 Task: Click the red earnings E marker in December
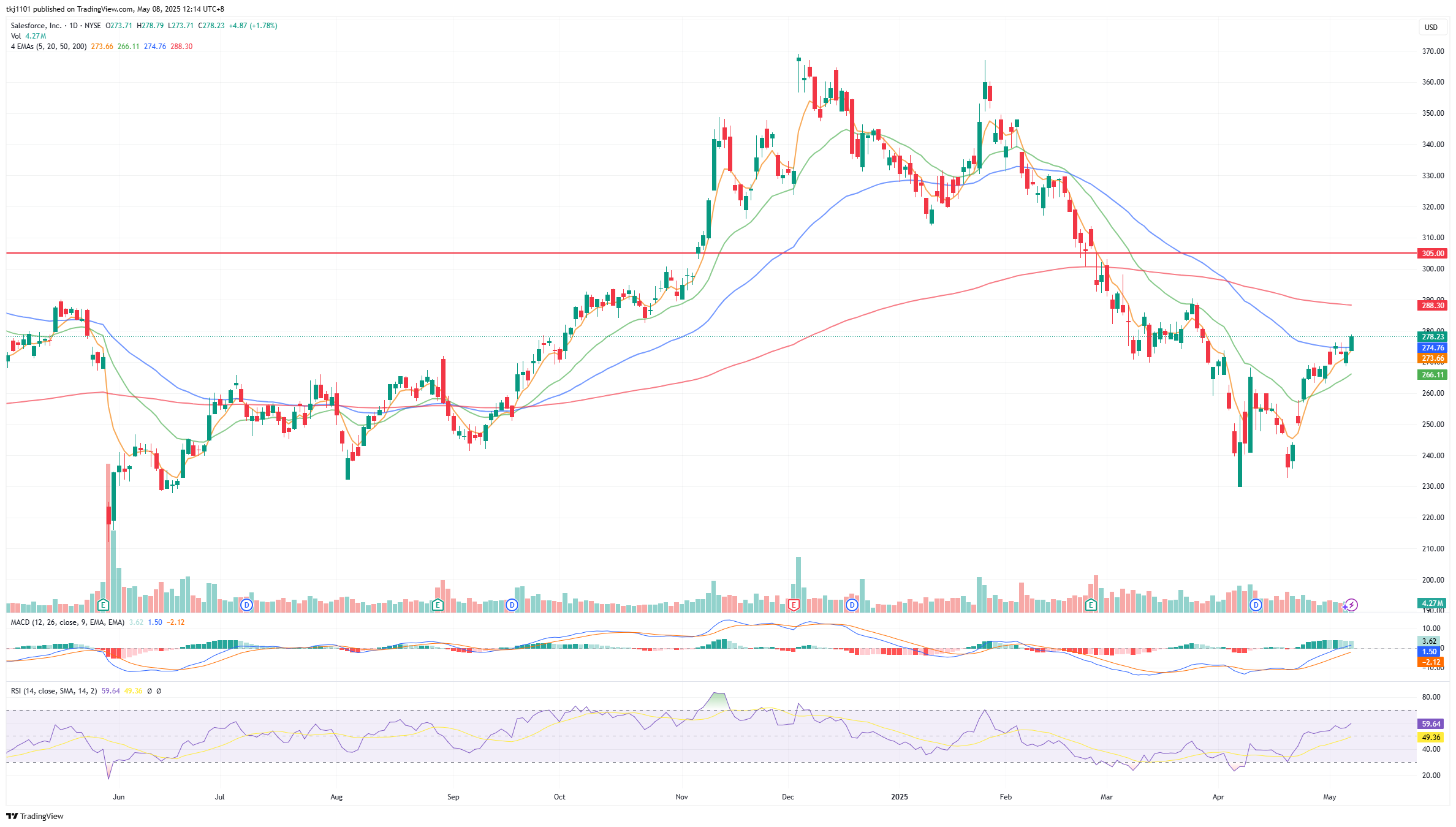click(794, 605)
